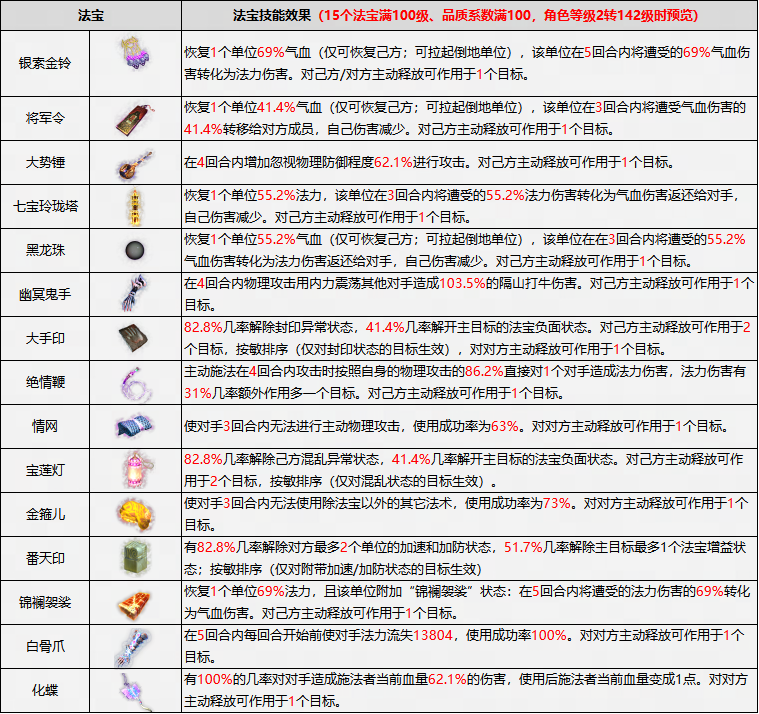Click the 法宝 column header
This screenshot has width=759, height=714.
[91, 15]
